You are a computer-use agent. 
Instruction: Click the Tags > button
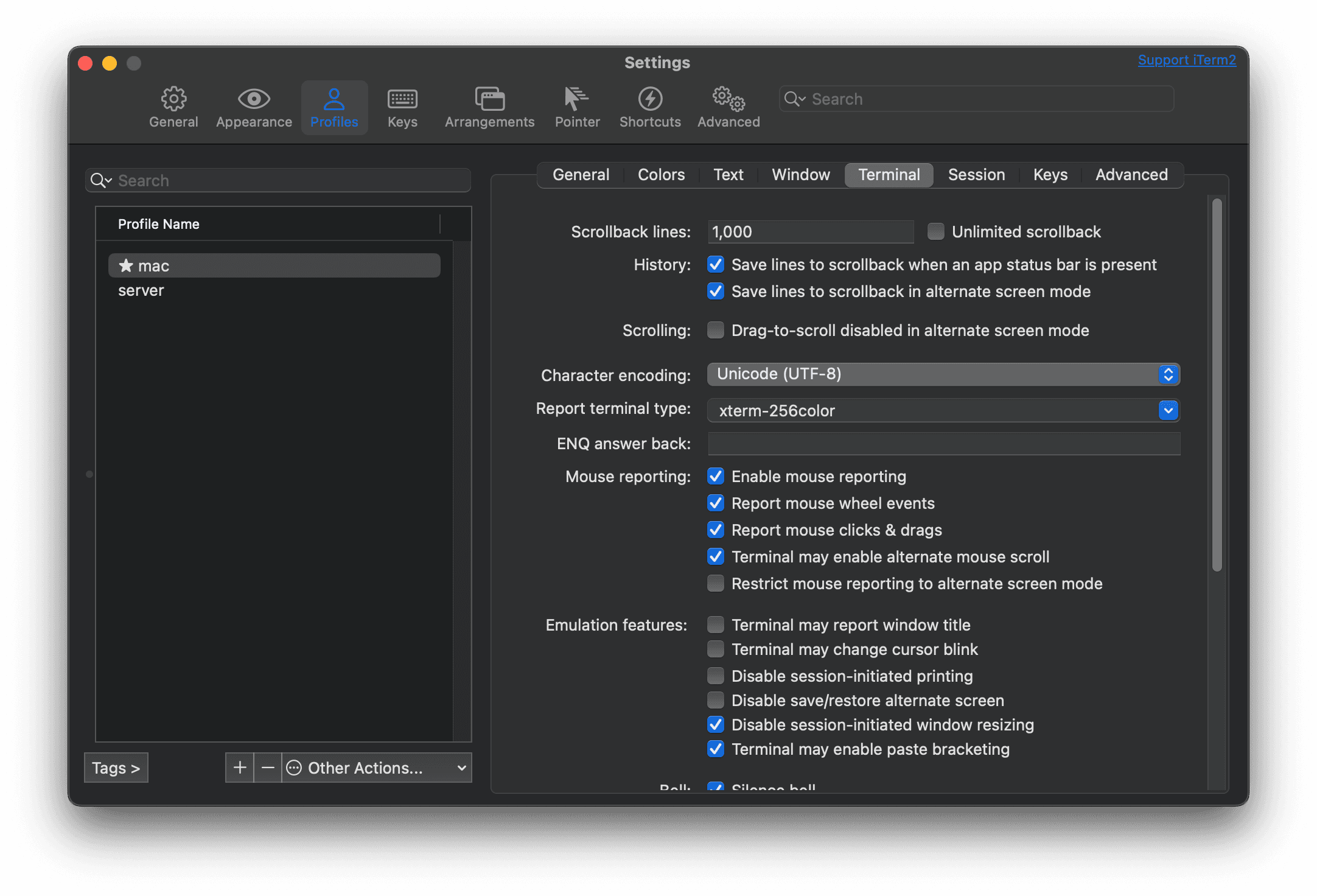click(116, 768)
